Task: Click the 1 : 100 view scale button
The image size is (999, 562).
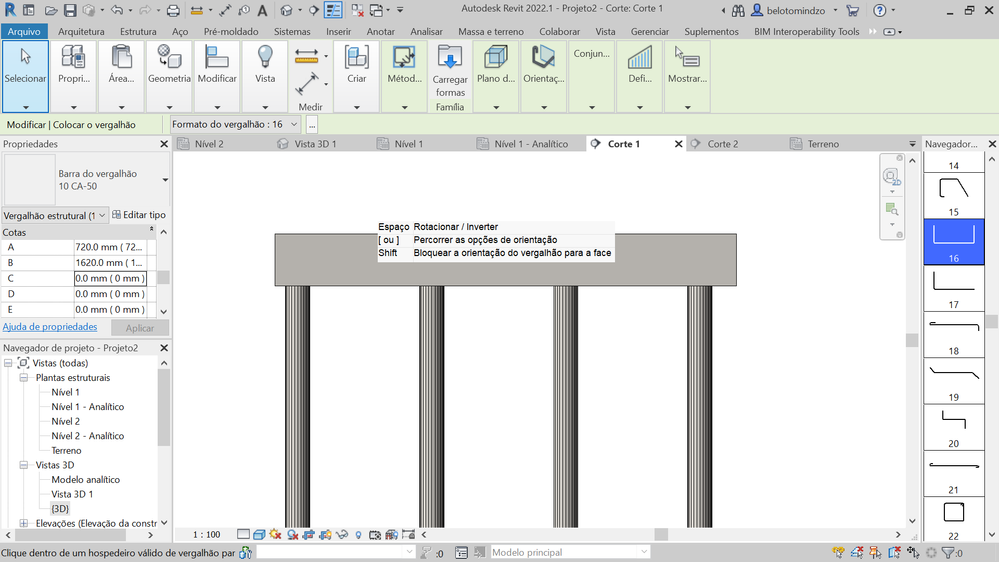Action: (206, 535)
